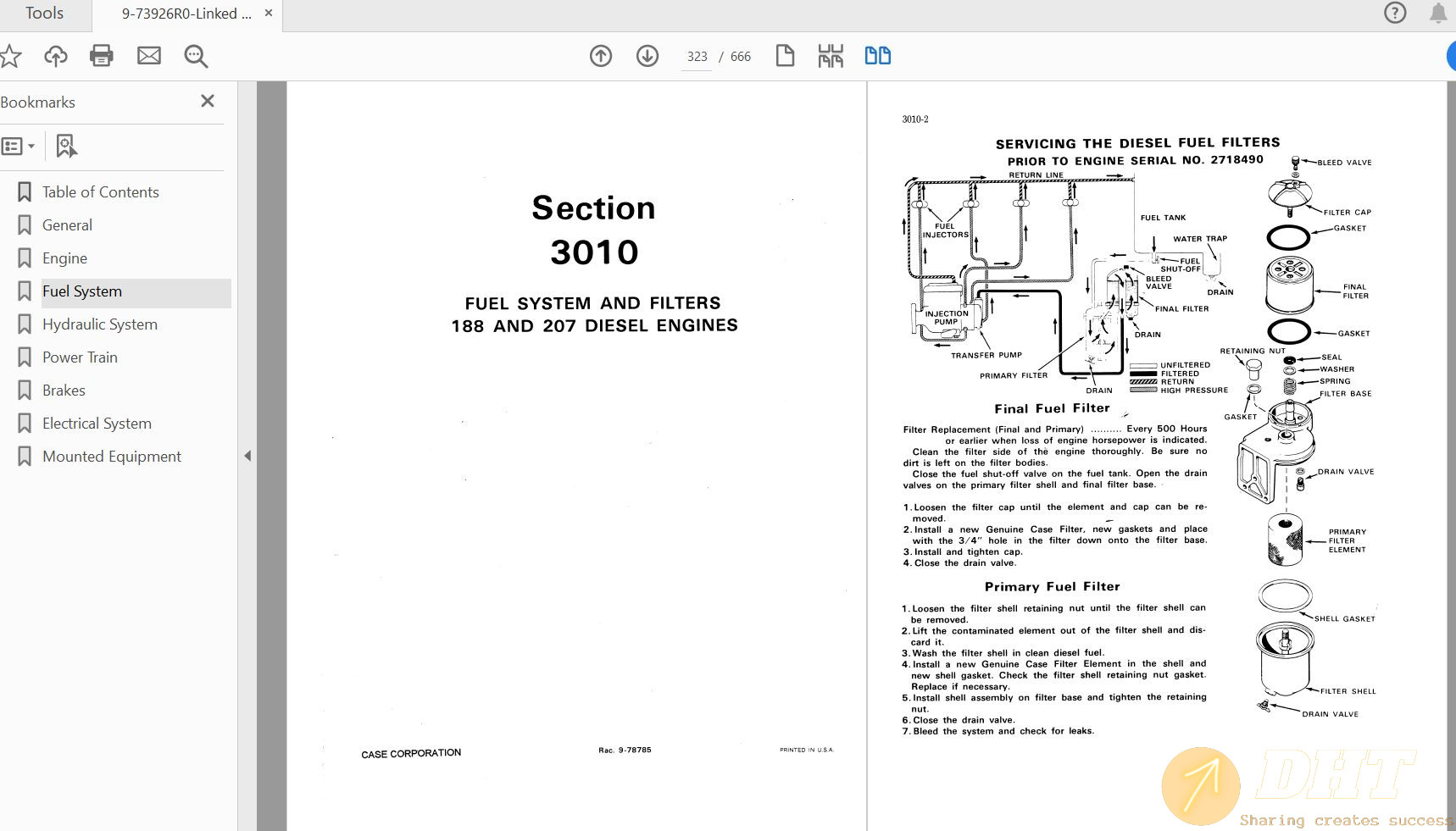Open the bookmark options dropdown
1456x831 pixels.
coord(19,146)
